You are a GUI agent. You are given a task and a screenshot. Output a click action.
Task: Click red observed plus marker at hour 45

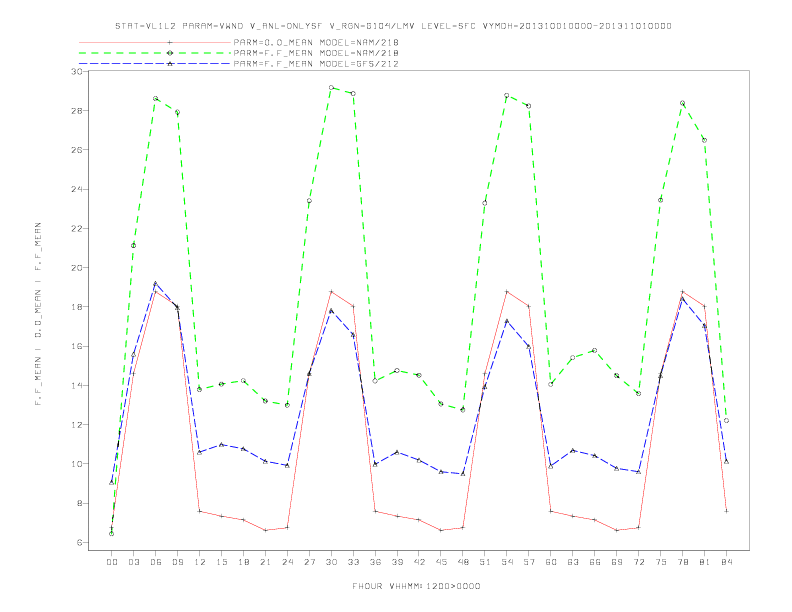tap(441, 530)
